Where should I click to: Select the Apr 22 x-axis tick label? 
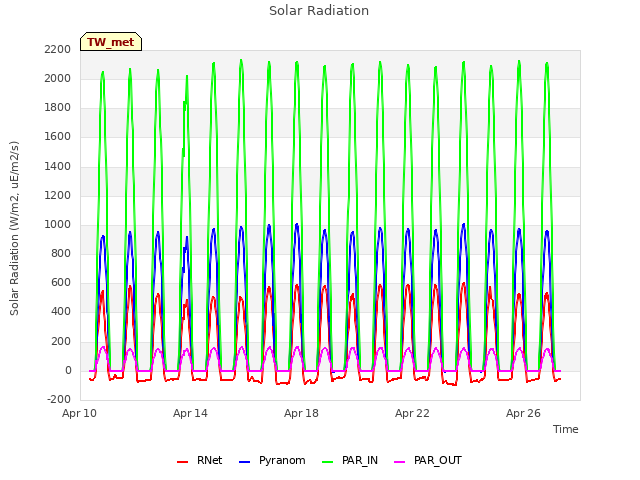tap(412, 413)
